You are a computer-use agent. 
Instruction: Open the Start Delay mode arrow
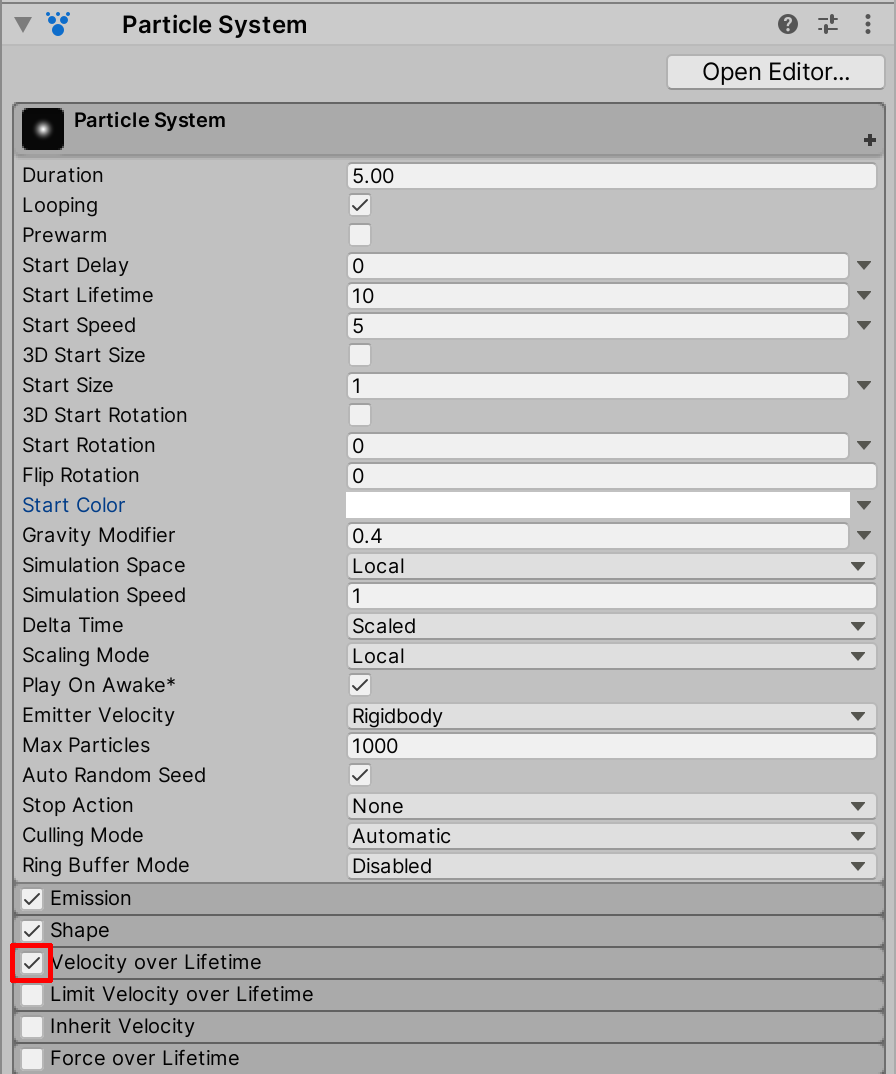[865, 266]
